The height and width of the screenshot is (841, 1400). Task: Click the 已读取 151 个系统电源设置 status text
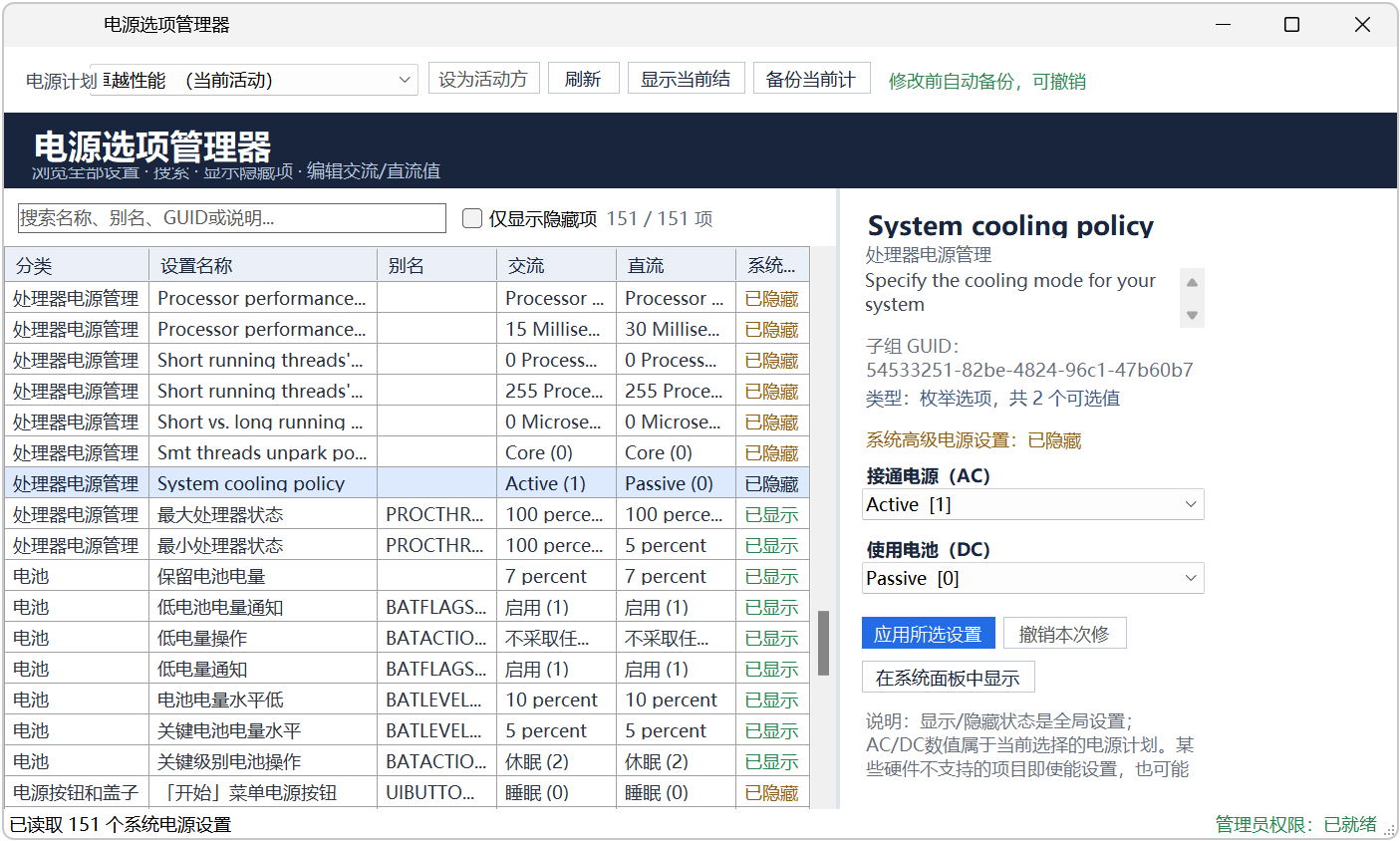tap(121, 824)
